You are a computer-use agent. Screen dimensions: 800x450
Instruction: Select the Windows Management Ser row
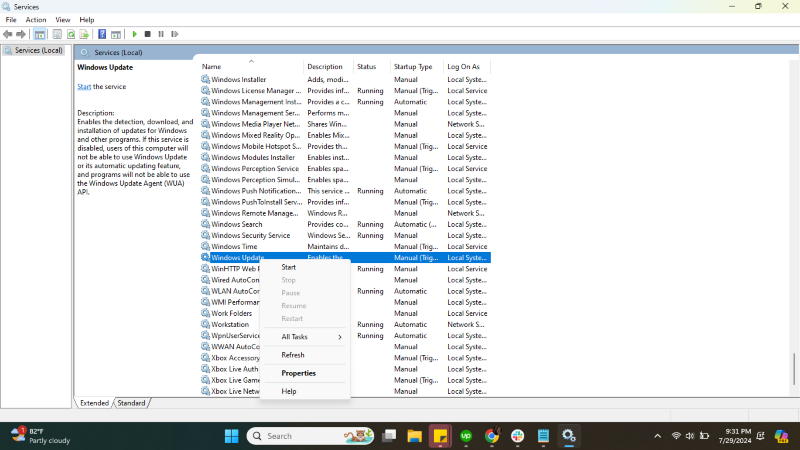coord(345,113)
